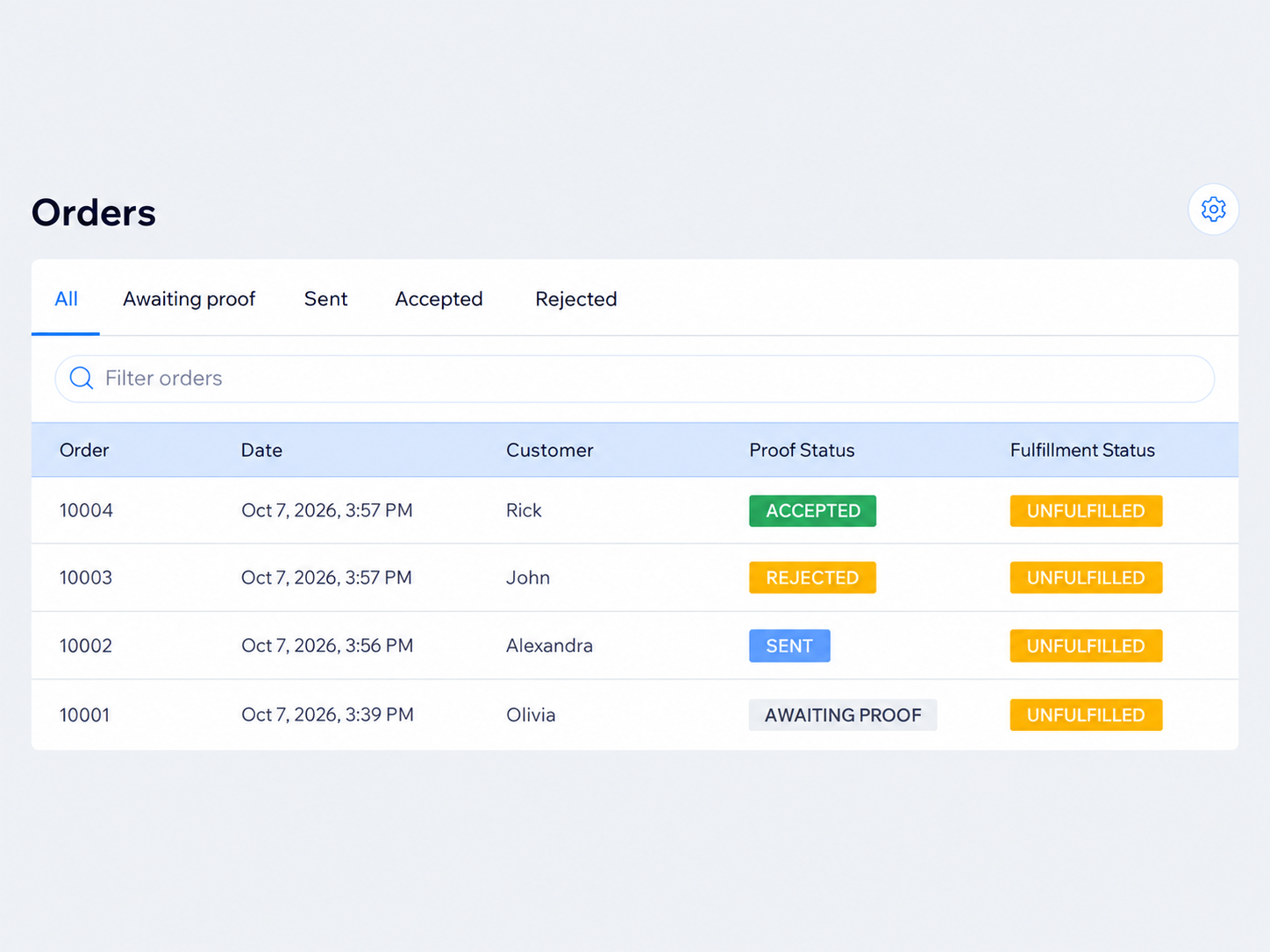Click the date Oct 7, 2026, 3:56 PM
Viewport: 1270px width, 952px height.
[x=327, y=646]
